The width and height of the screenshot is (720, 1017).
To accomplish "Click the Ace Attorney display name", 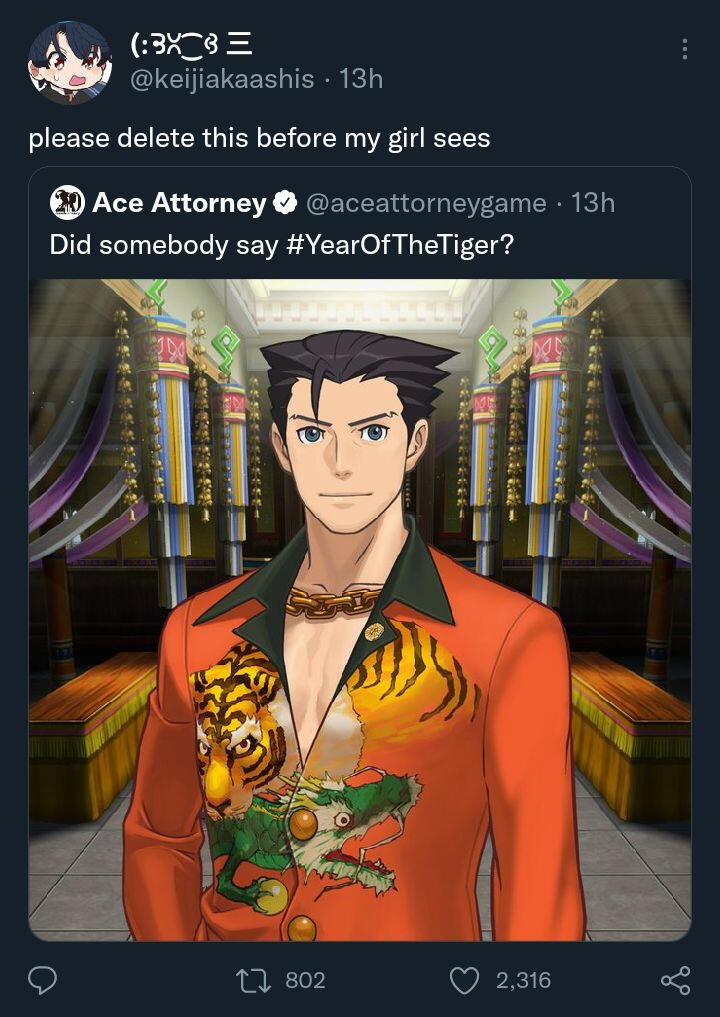I will pyautogui.click(x=179, y=203).
